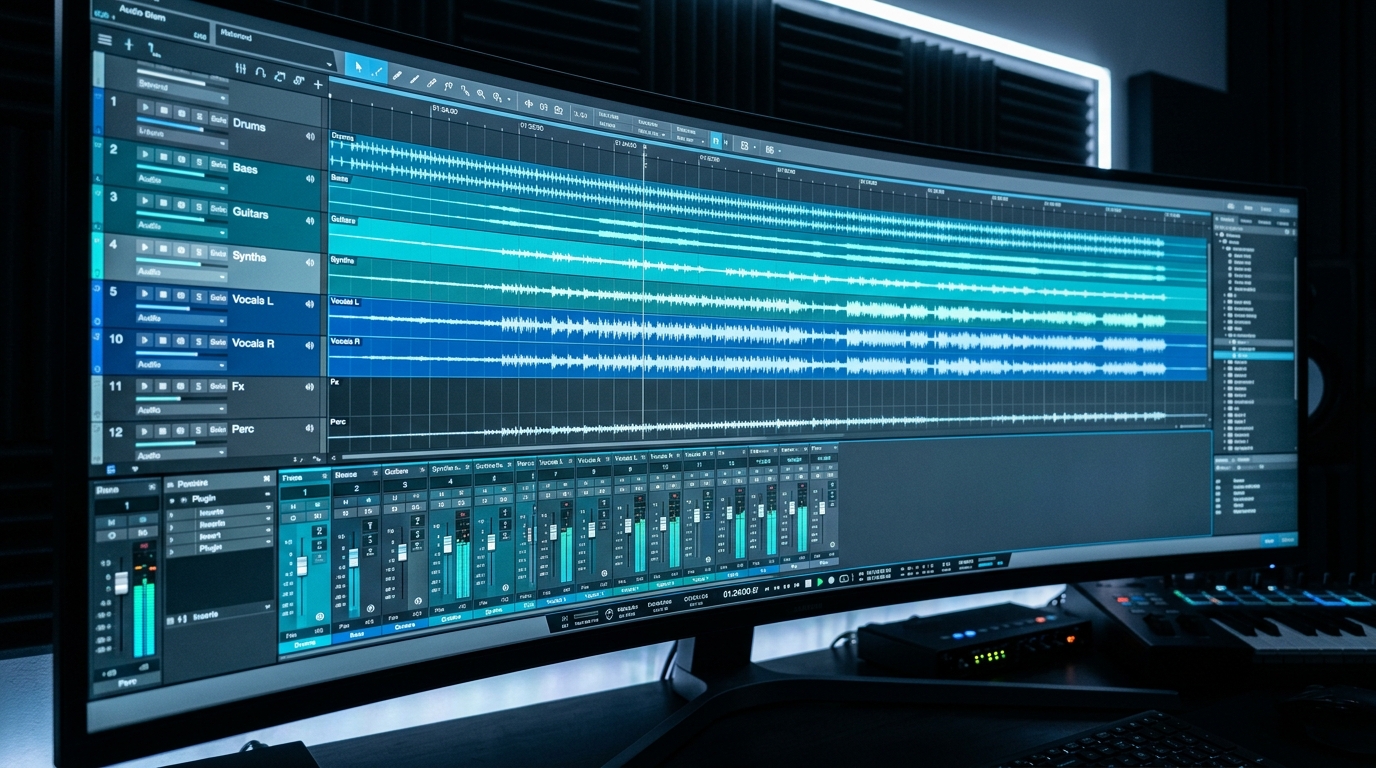This screenshot has height=768, width=1376.
Task: Click the plus add-track icon beside hamburger
Action: 128,44
